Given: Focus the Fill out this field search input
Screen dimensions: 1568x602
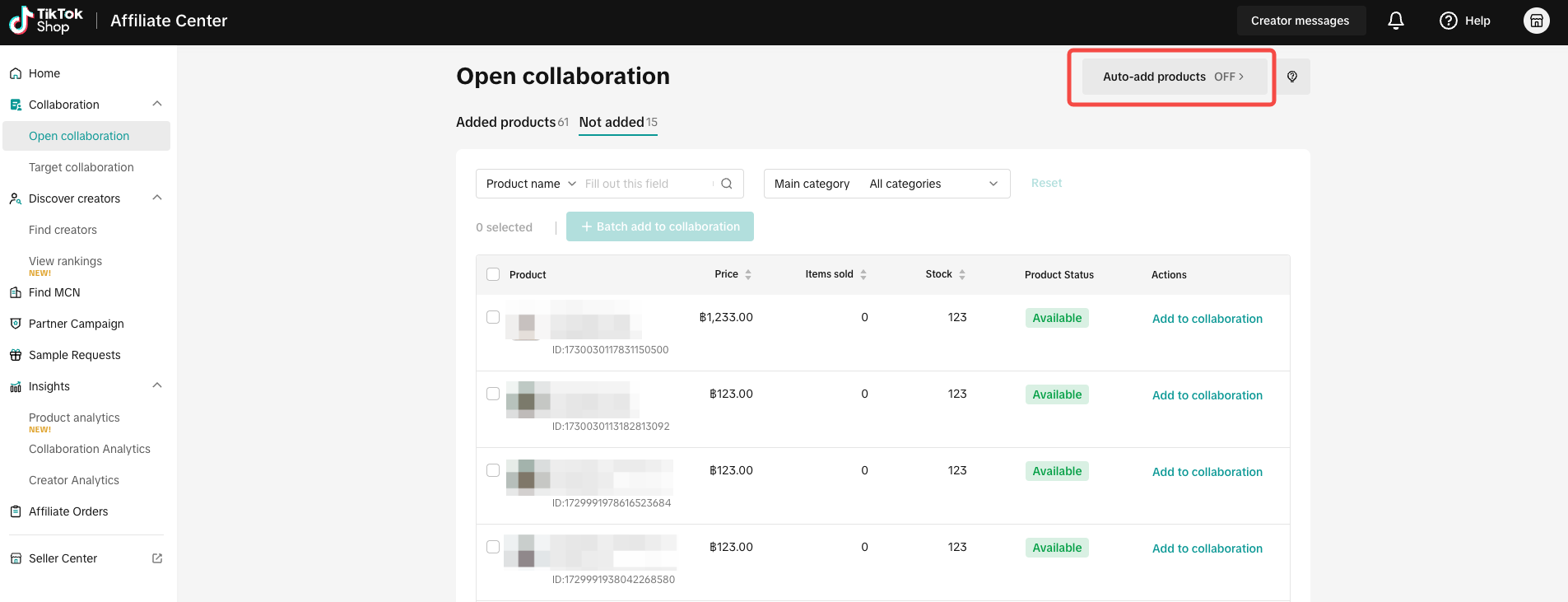Looking at the screenshot, I should click(x=647, y=184).
